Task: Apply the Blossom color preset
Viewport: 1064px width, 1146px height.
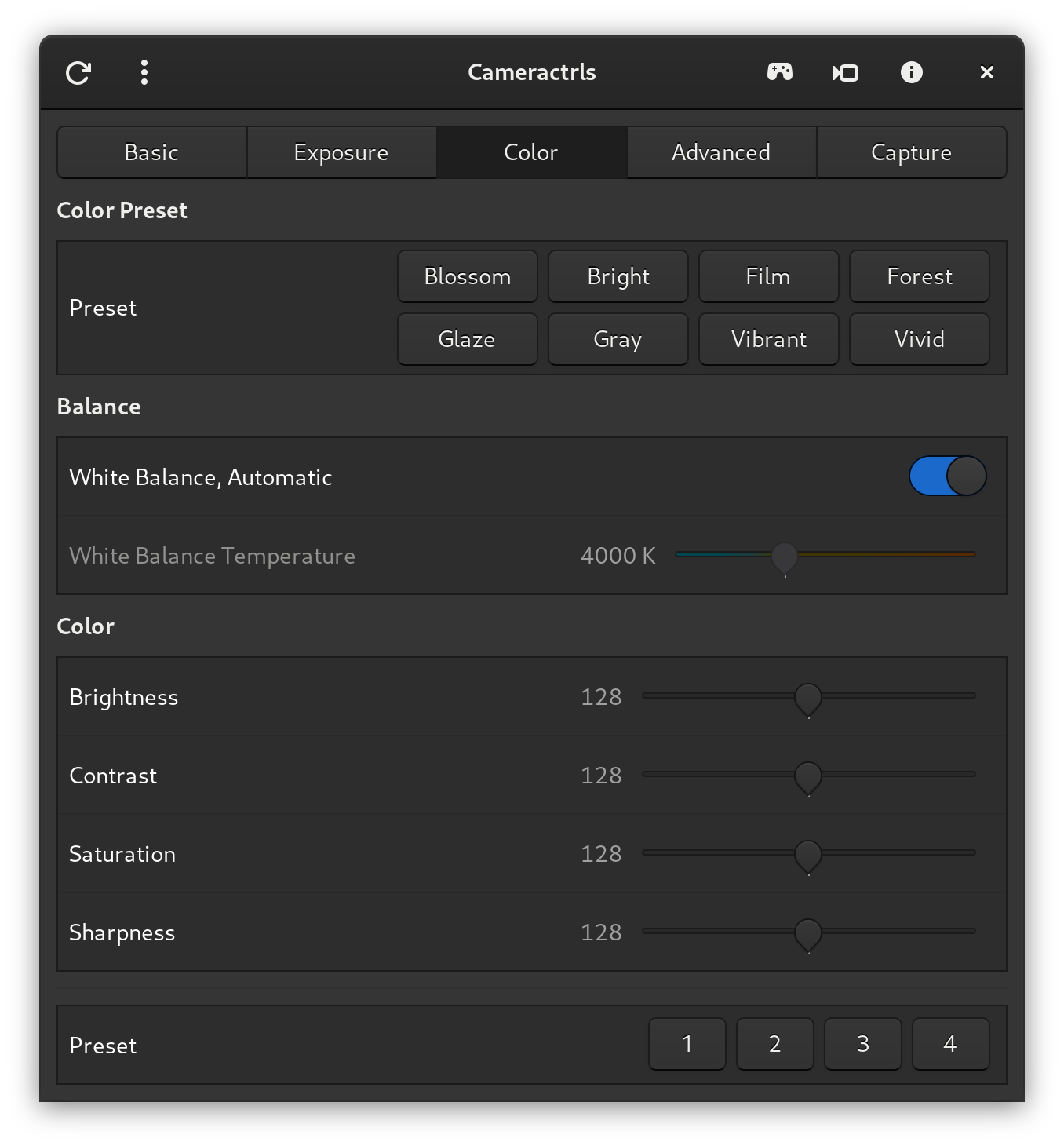Action: tap(467, 276)
